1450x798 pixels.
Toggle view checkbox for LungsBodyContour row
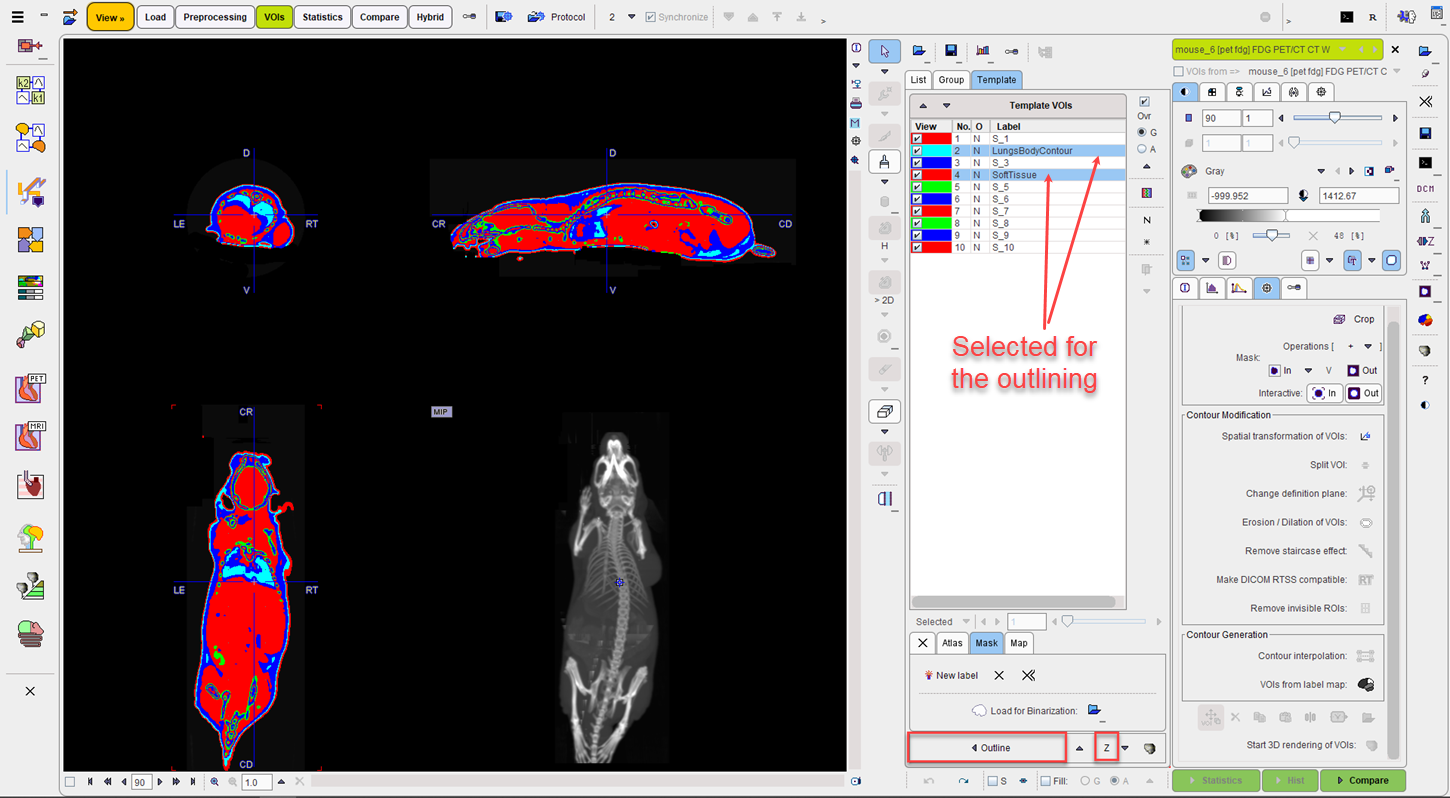pyautogui.click(x=917, y=151)
